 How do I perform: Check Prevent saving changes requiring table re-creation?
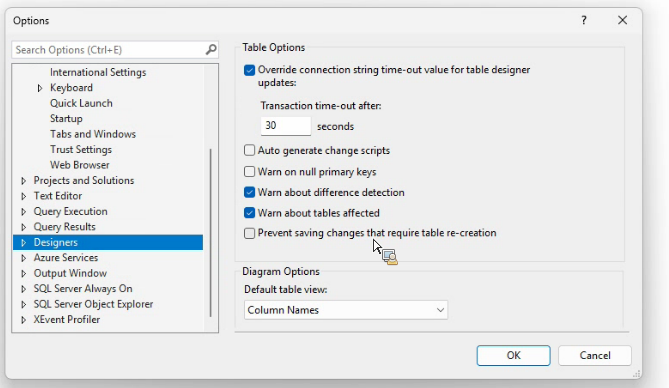pos(249,233)
